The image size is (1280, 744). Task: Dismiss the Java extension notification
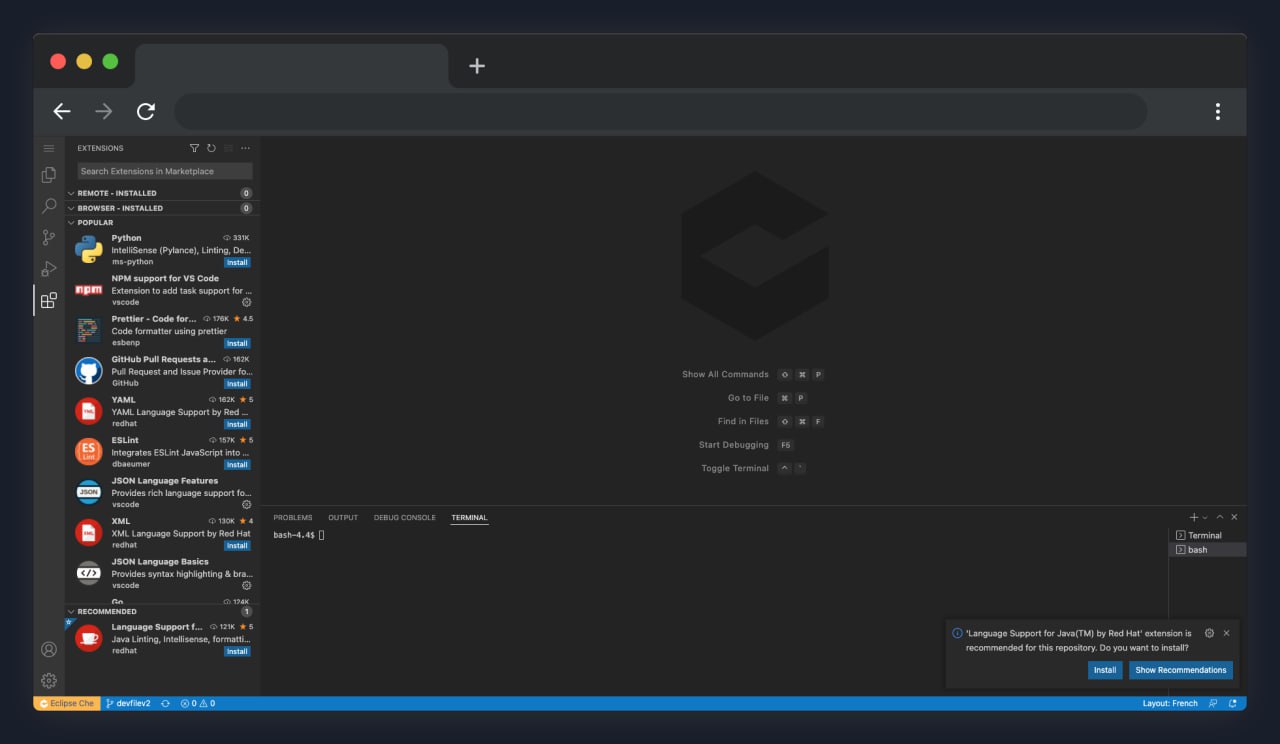tap(1226, 633)
